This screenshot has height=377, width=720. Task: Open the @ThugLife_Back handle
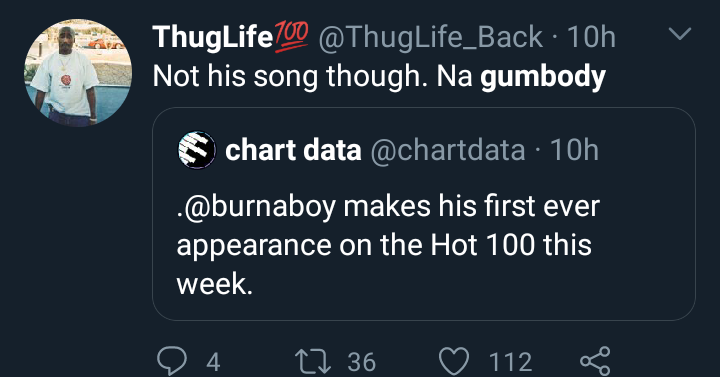pyautogui.click(x=430, y=37)
